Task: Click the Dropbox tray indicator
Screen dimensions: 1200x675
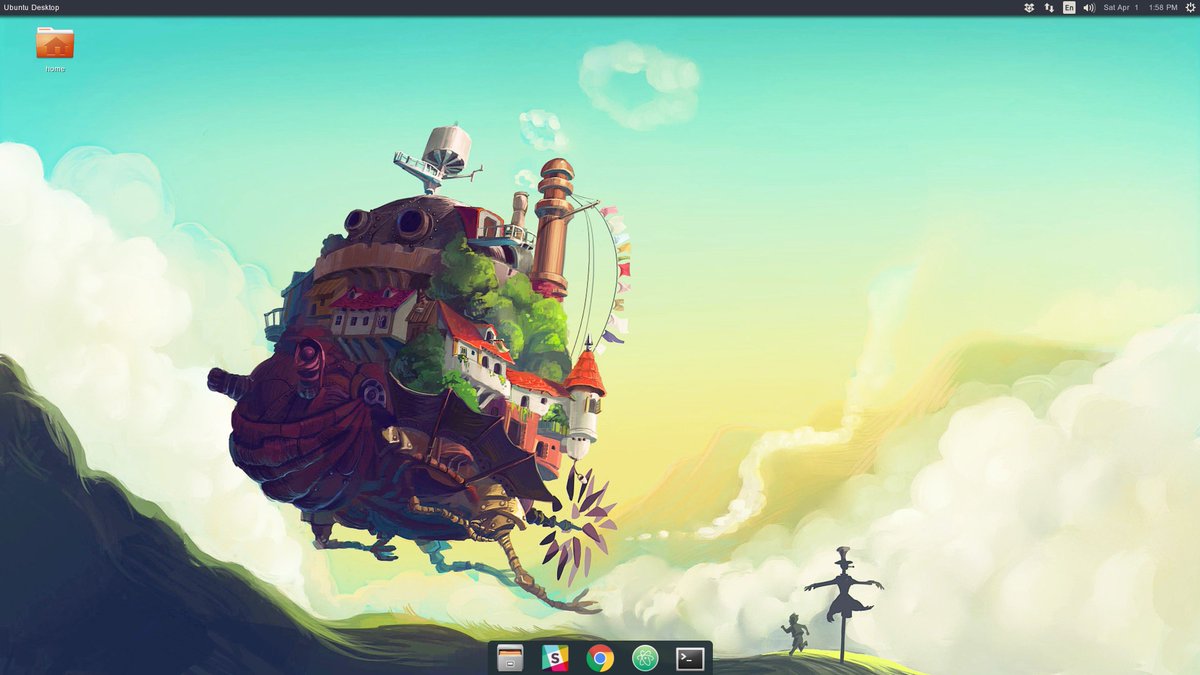Action: pos(1029,7)
